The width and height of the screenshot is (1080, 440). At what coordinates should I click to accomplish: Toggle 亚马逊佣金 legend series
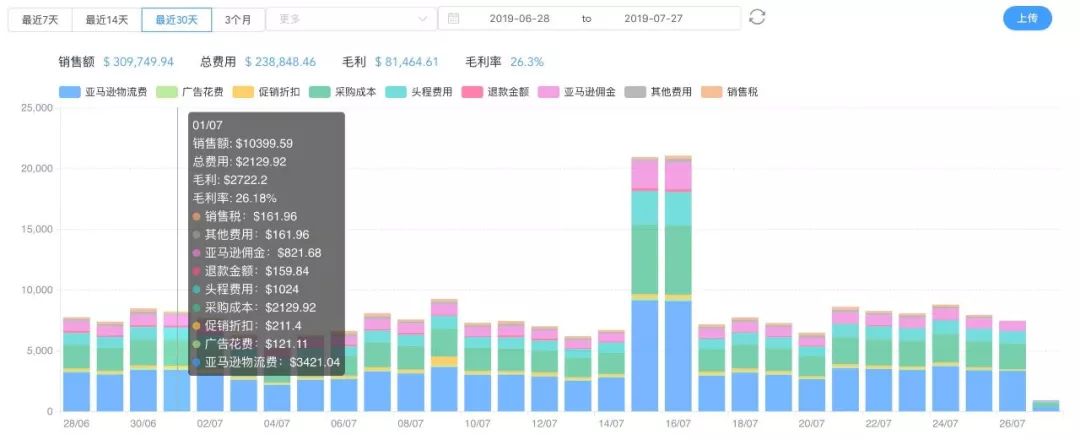(577, 92)
